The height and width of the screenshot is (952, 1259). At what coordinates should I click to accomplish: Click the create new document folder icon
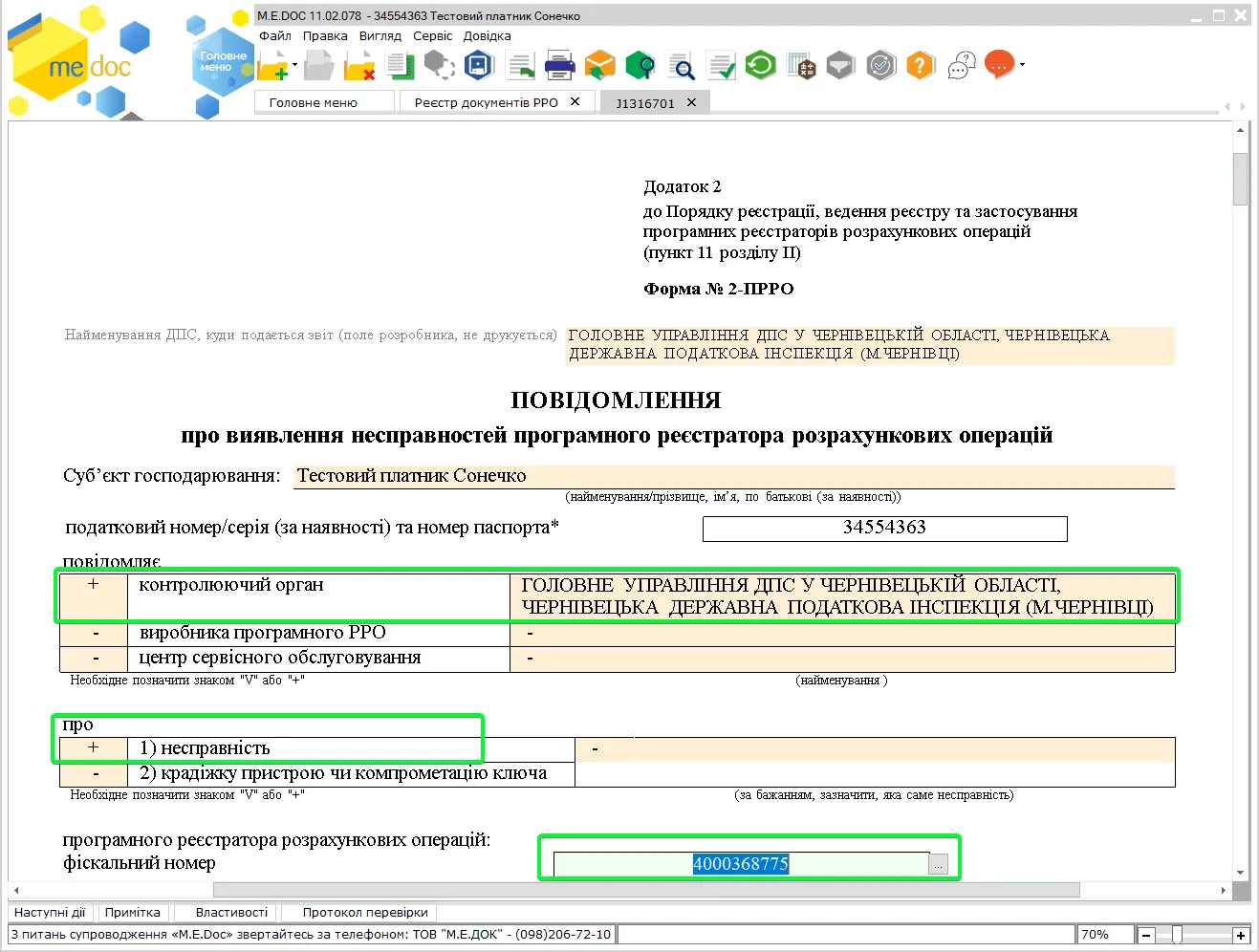point(272,66)
